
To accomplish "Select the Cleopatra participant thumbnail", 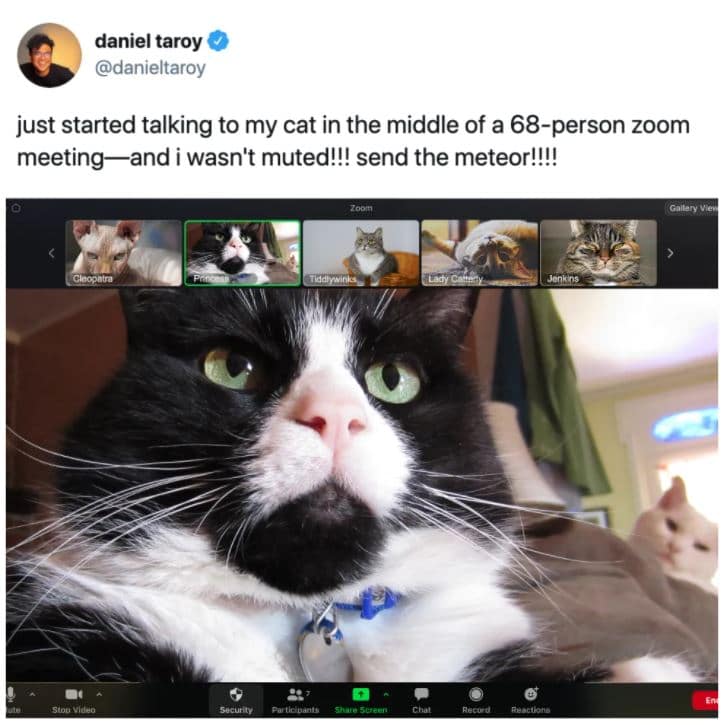I will coord(124,253).
